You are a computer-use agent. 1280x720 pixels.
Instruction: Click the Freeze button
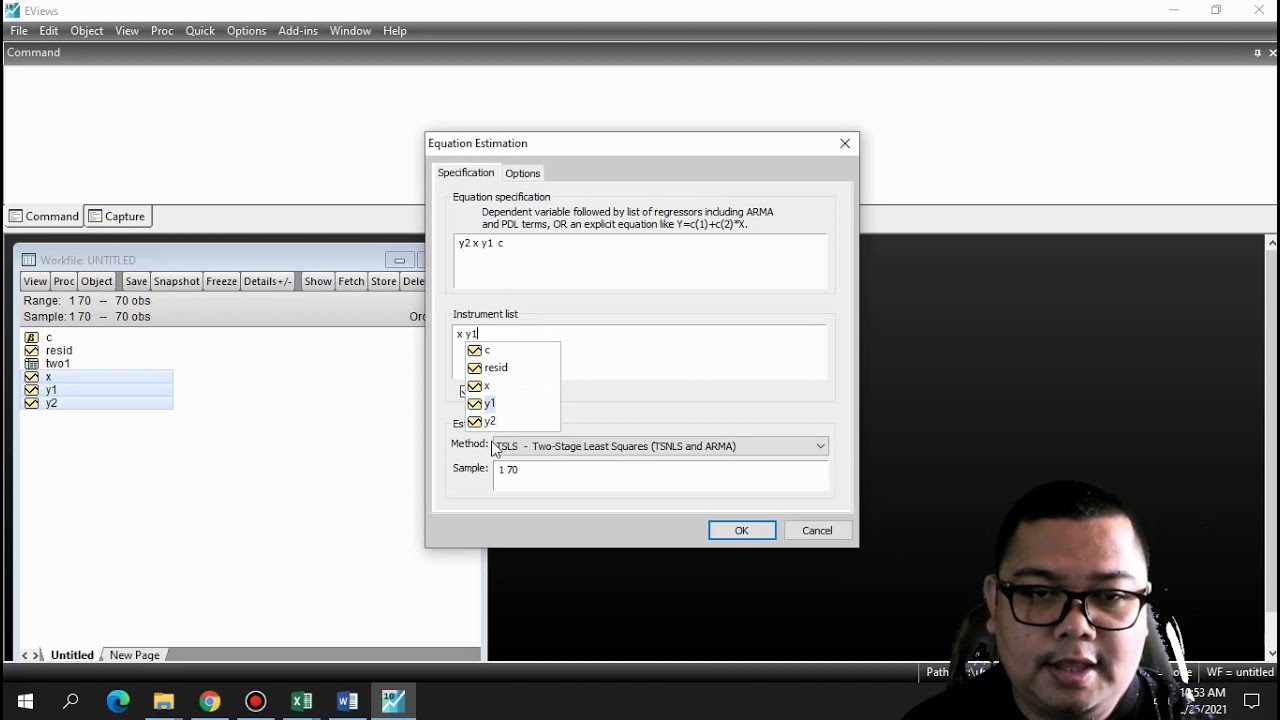(222, 282)
